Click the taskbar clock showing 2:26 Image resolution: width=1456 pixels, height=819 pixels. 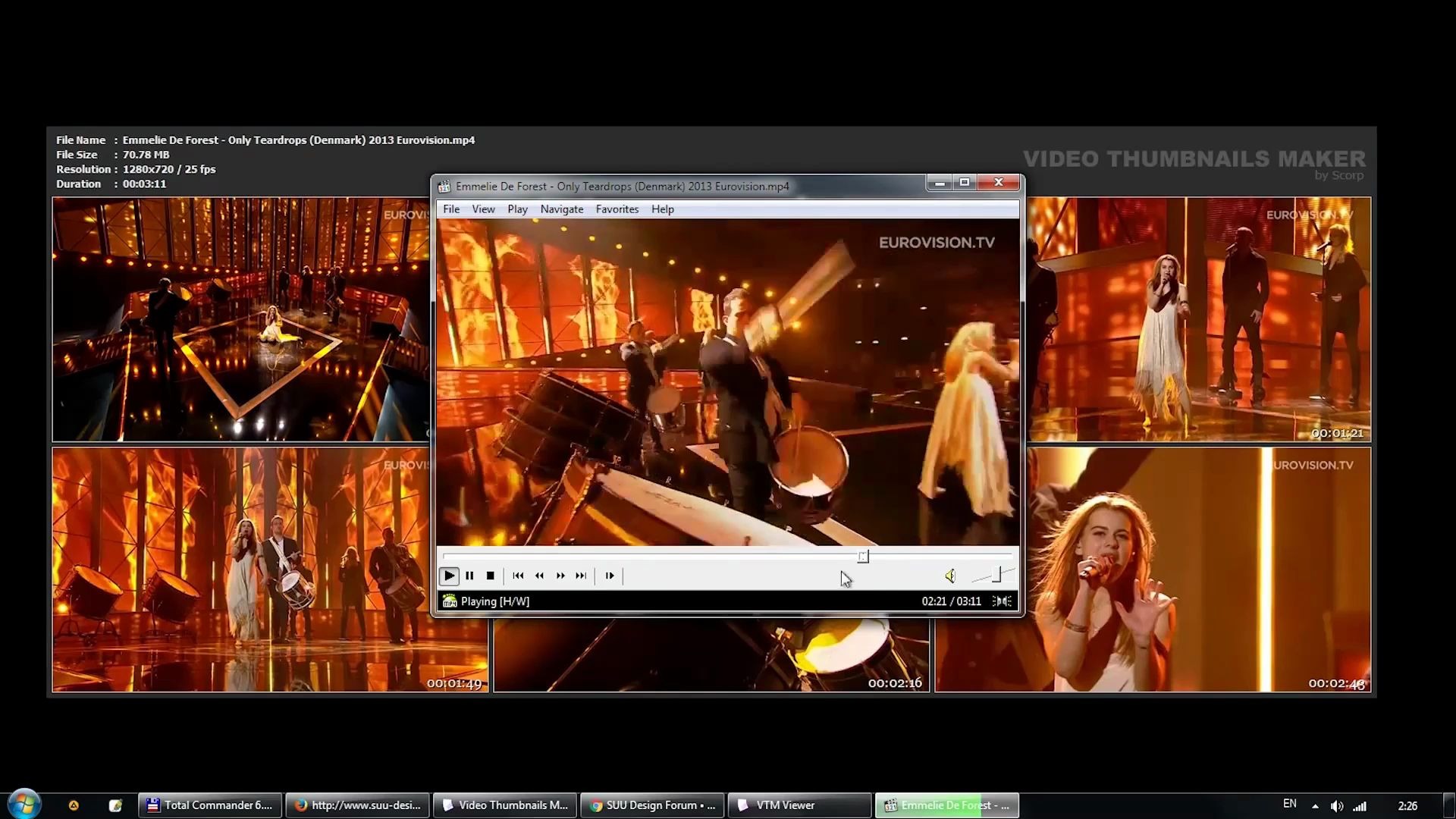point(1407,806)
